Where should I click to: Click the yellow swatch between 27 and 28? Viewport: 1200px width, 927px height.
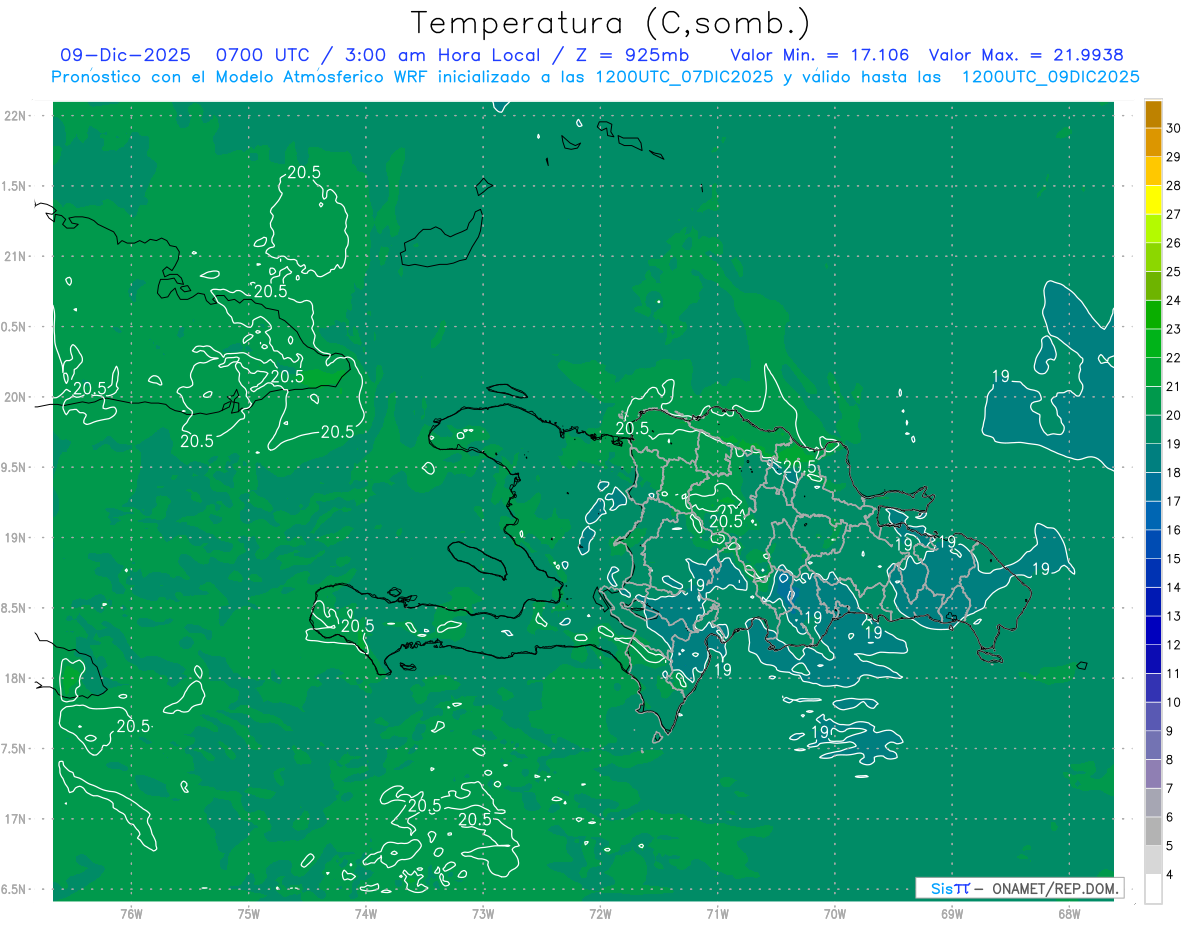1153,200
